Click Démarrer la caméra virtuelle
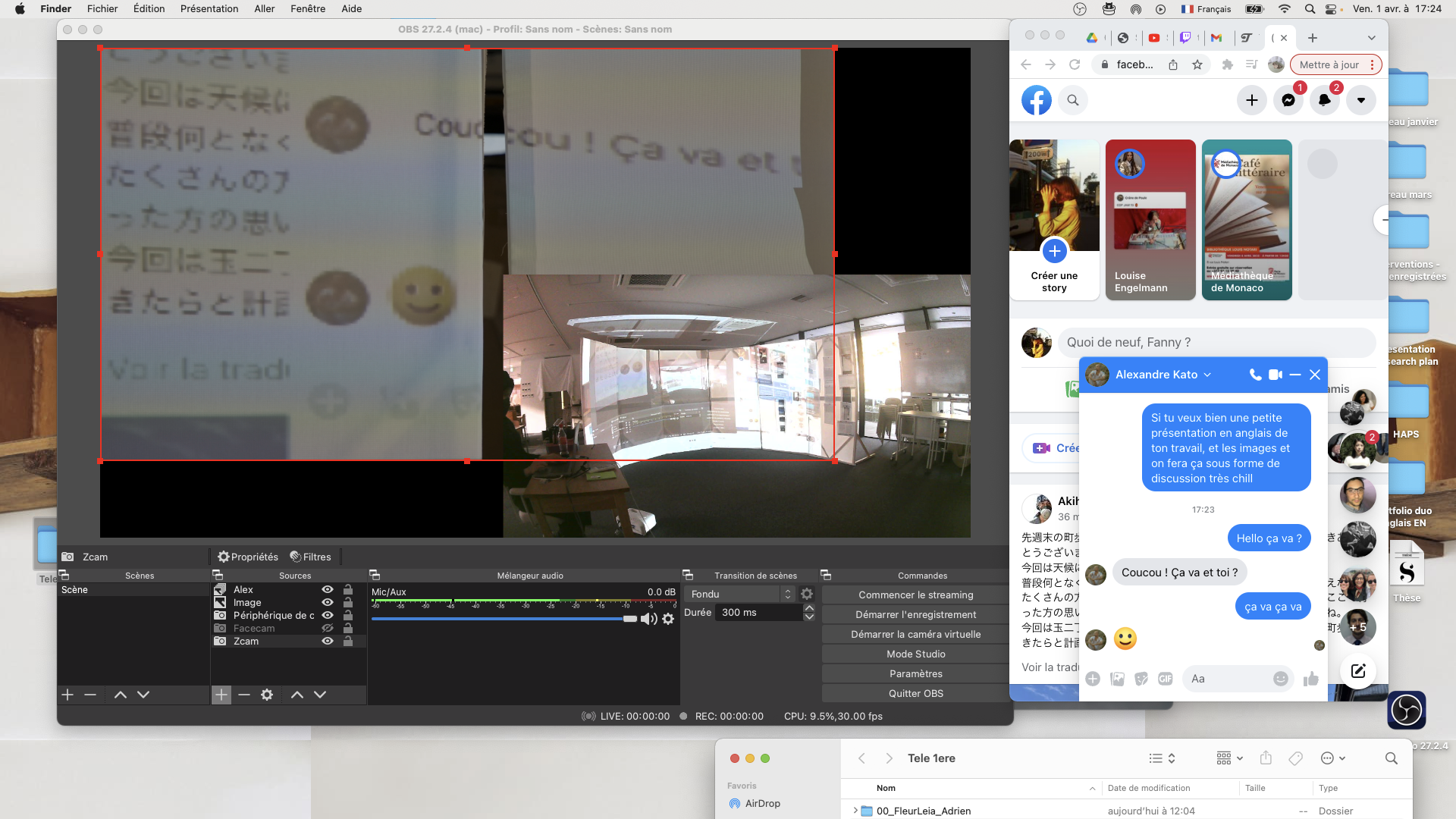This screenshot has height=819, width=1456. click(915, 634)
